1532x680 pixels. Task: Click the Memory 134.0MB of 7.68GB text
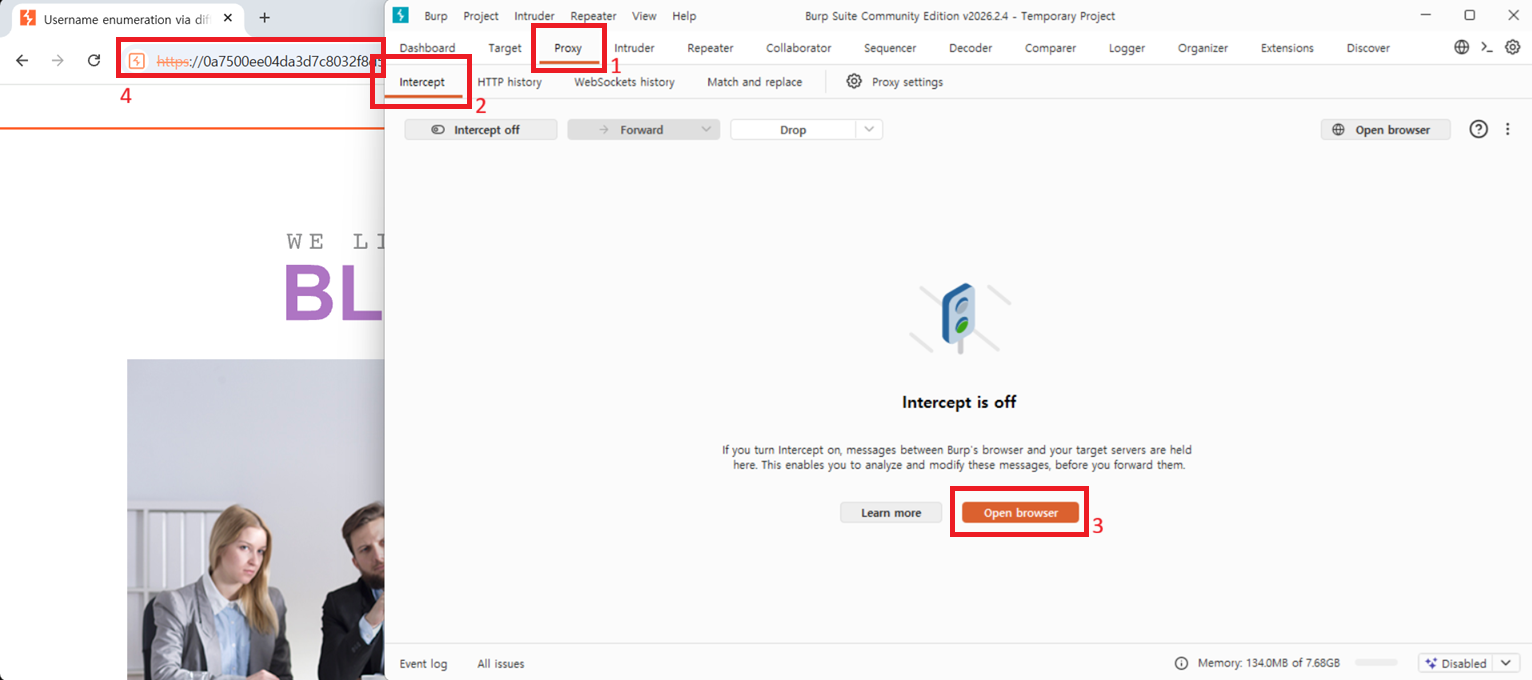pyautogui.click(x=1268, y=663)
